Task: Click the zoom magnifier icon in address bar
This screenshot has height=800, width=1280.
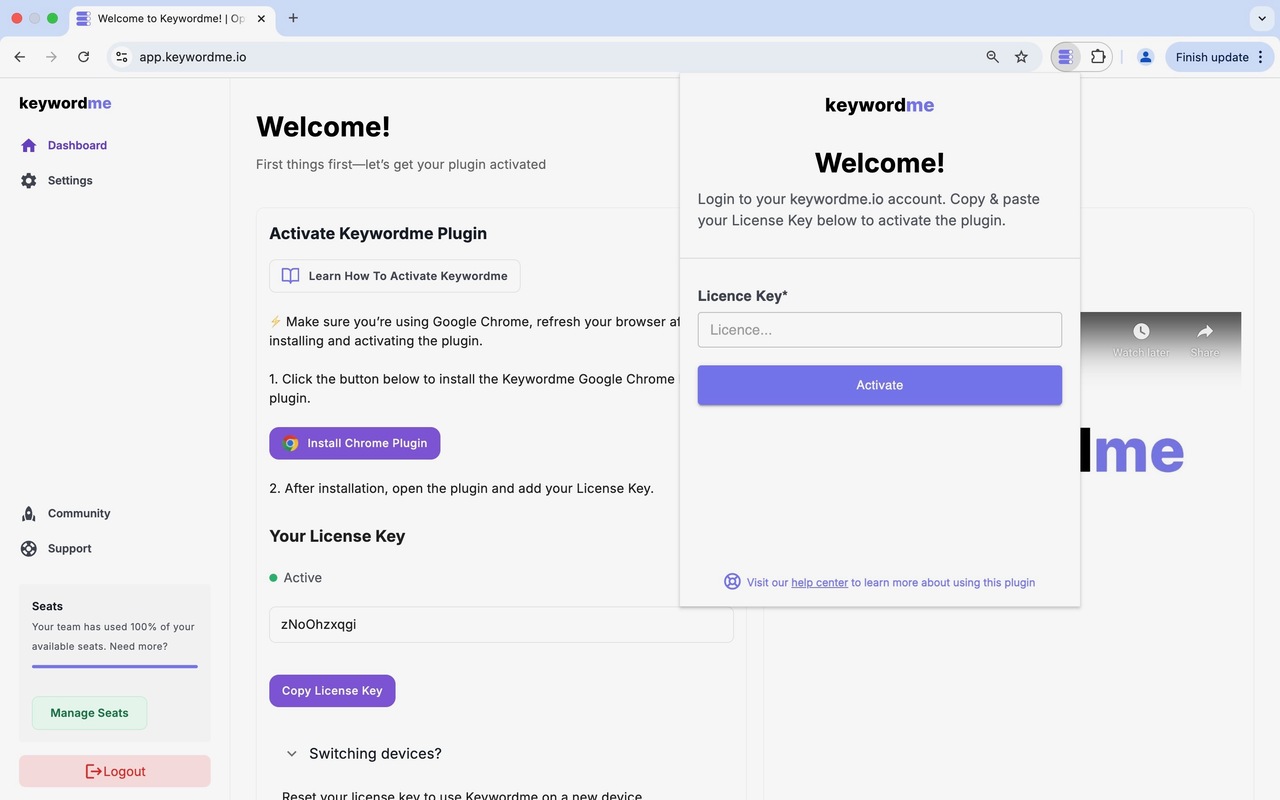Action: click(992, 57)
